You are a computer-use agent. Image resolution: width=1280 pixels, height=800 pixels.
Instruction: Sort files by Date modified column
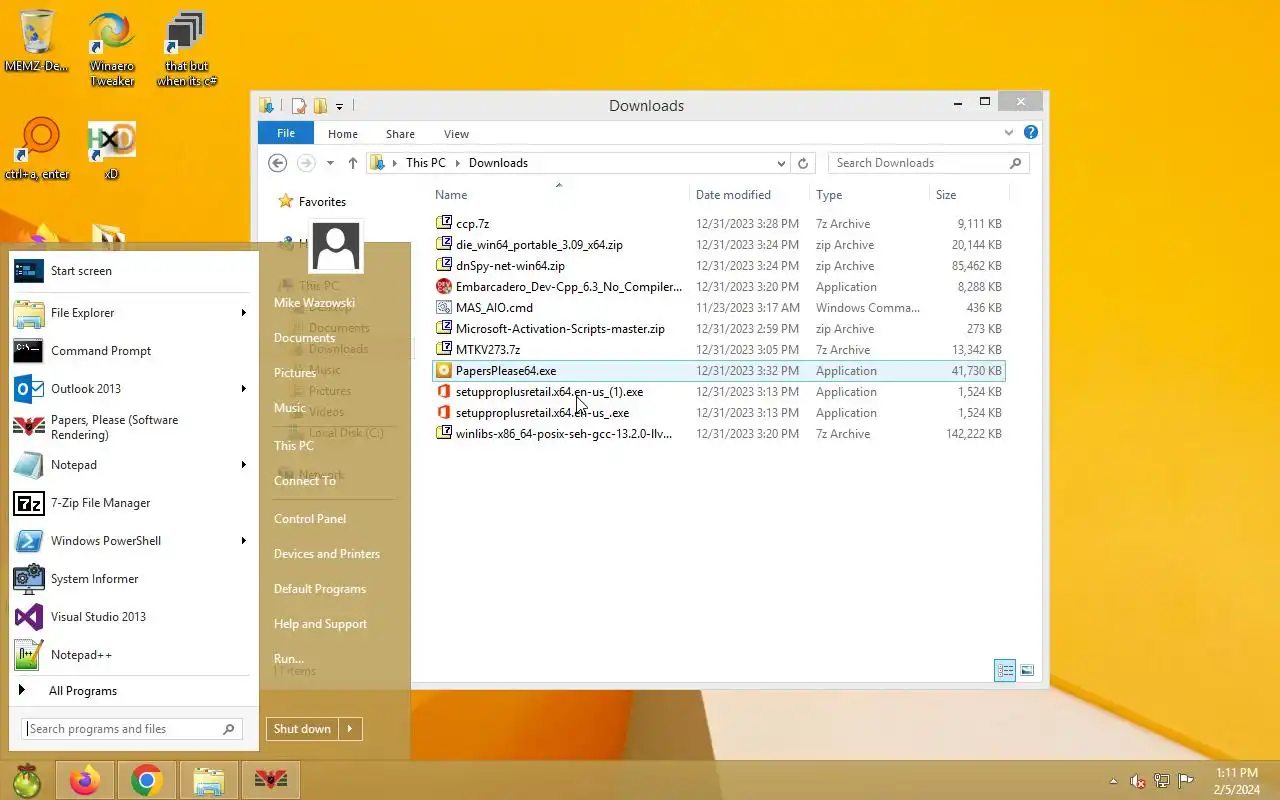coord(749,195)
